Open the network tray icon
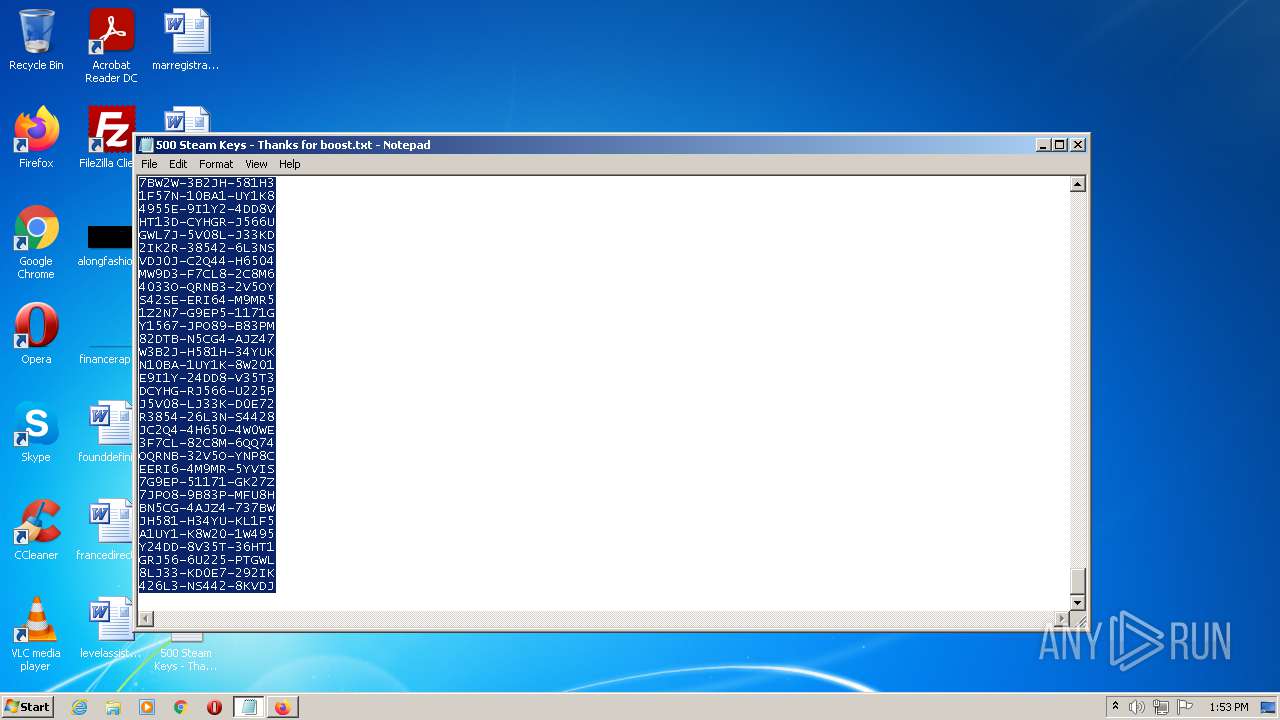This screenshot has width=1280, height=720. click(x=1161, y=707)
